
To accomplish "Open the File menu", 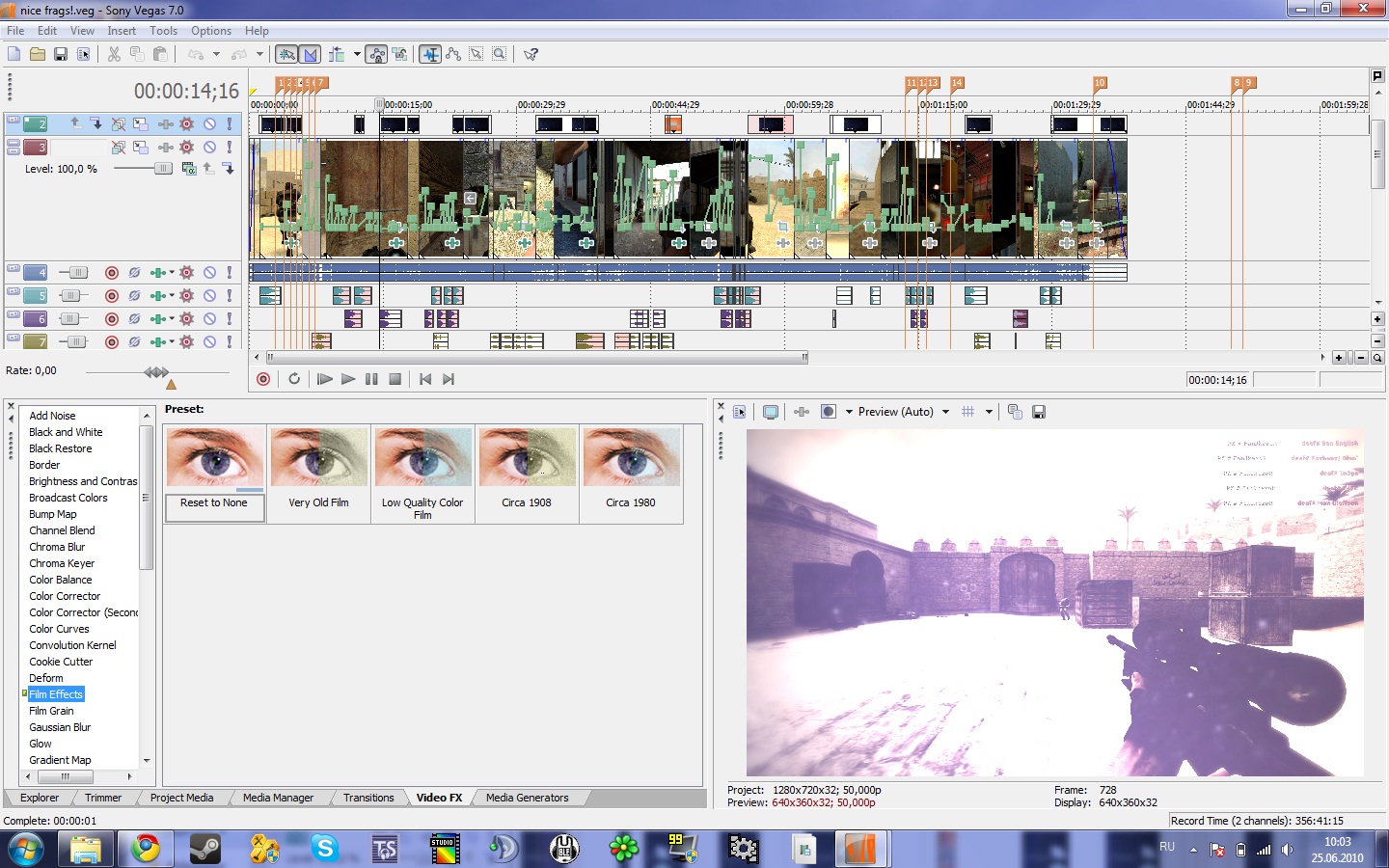I will (15, 31).
